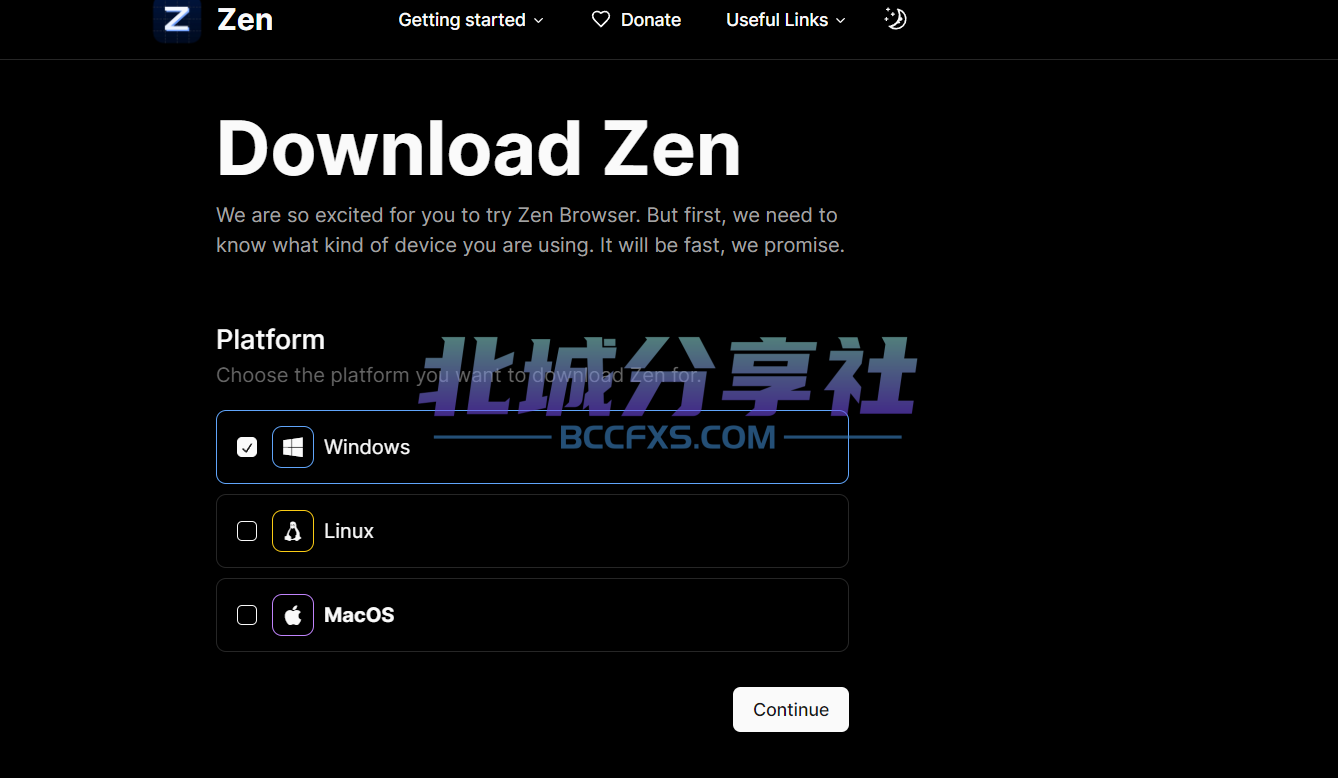The height and width of the screenshot is (778, 1338).
Task: Select the MacOS label text
Action: point(359,615)
